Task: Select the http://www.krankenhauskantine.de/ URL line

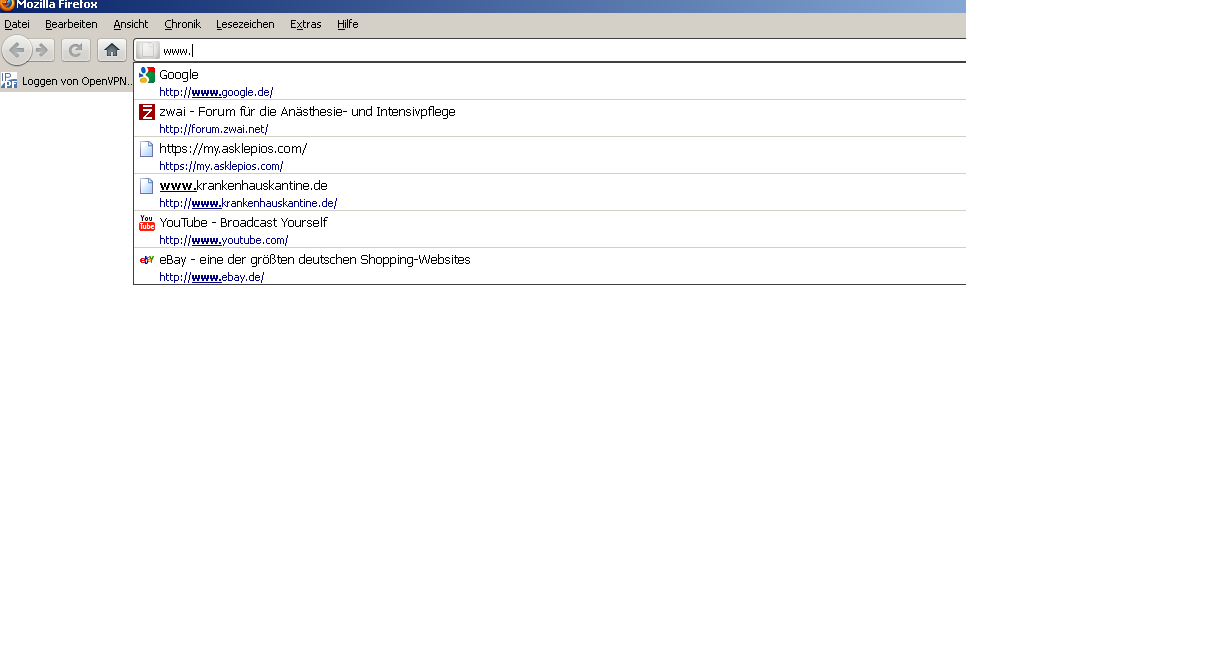Action: pyautogui.click(x=248, y=203)
